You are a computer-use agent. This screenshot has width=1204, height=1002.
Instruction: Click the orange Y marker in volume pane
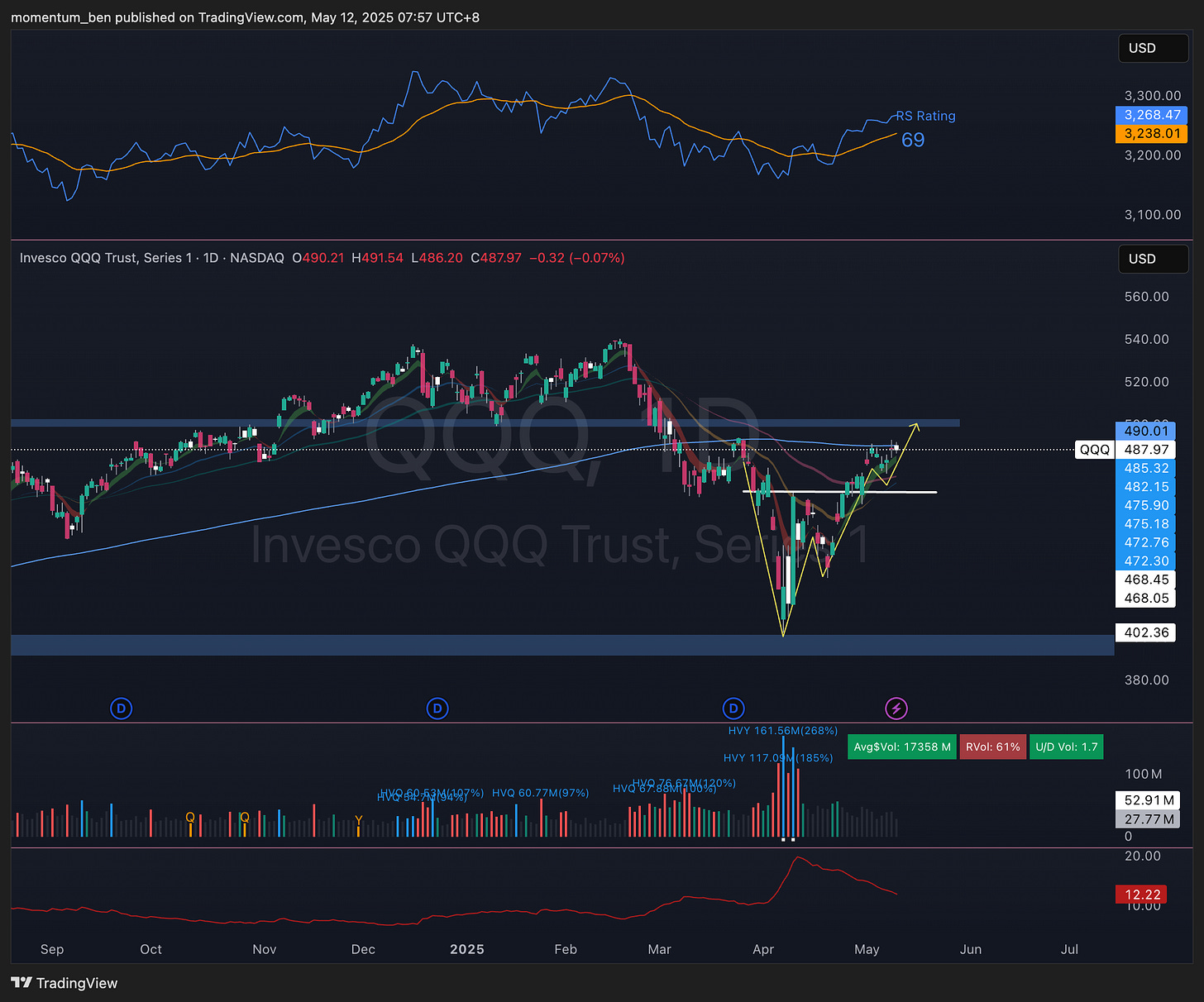point(358,820)
